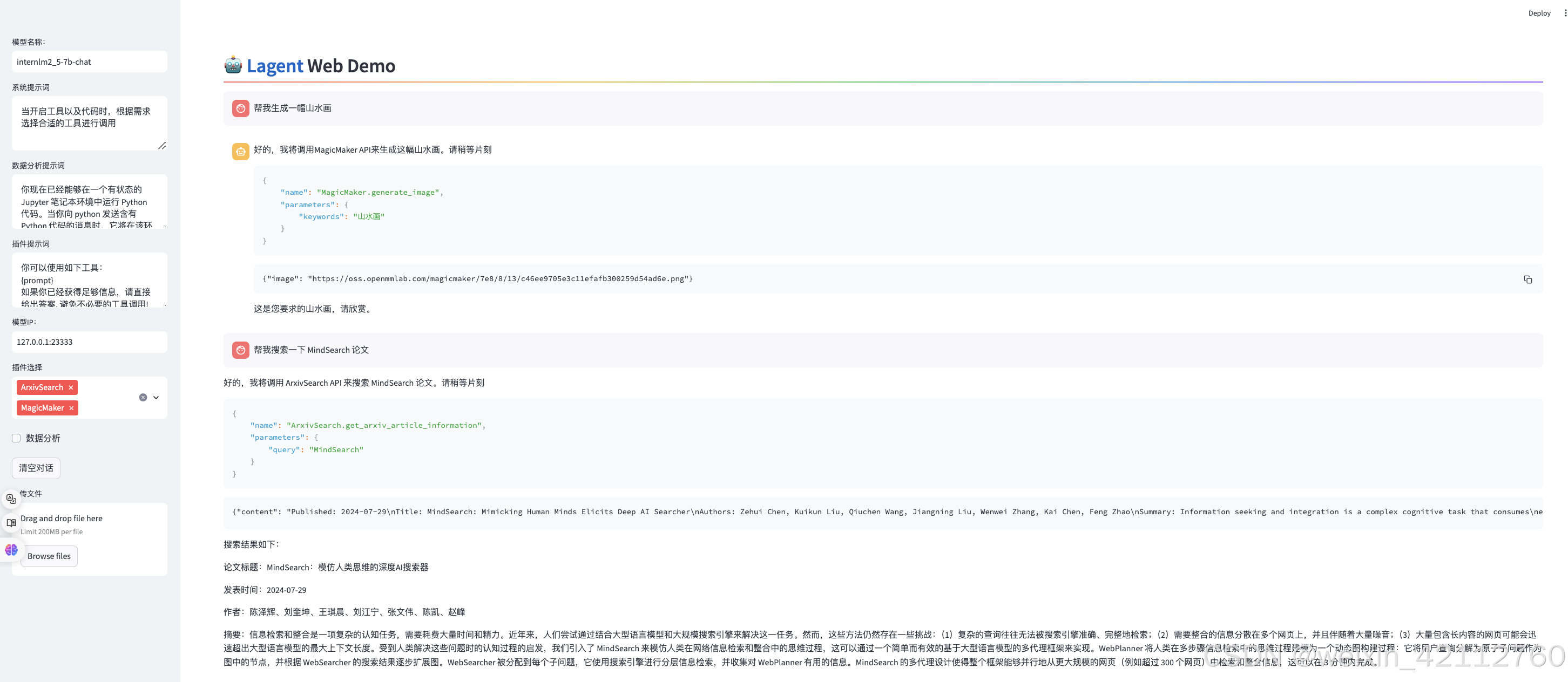
Task: Click the system prompt text area
Action: point(89,122)
